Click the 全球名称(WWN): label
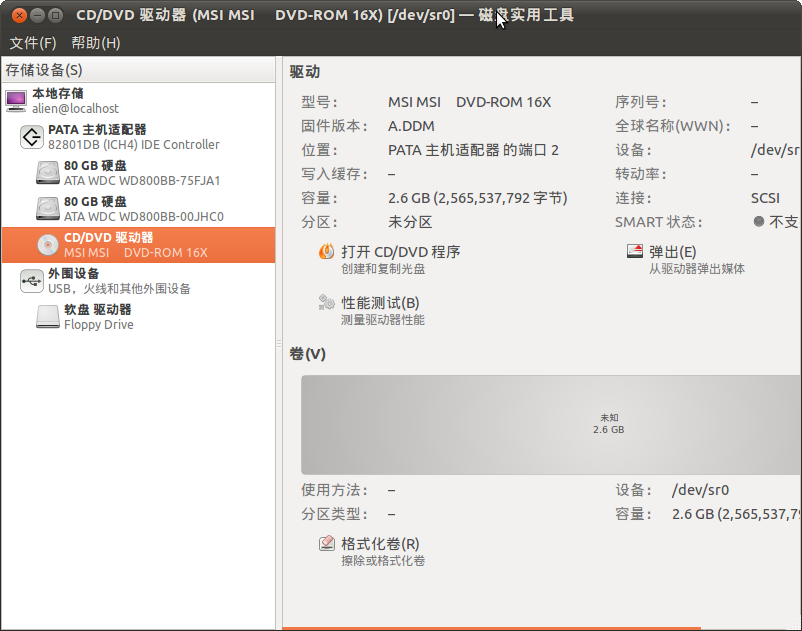 (x=673, y=126)
